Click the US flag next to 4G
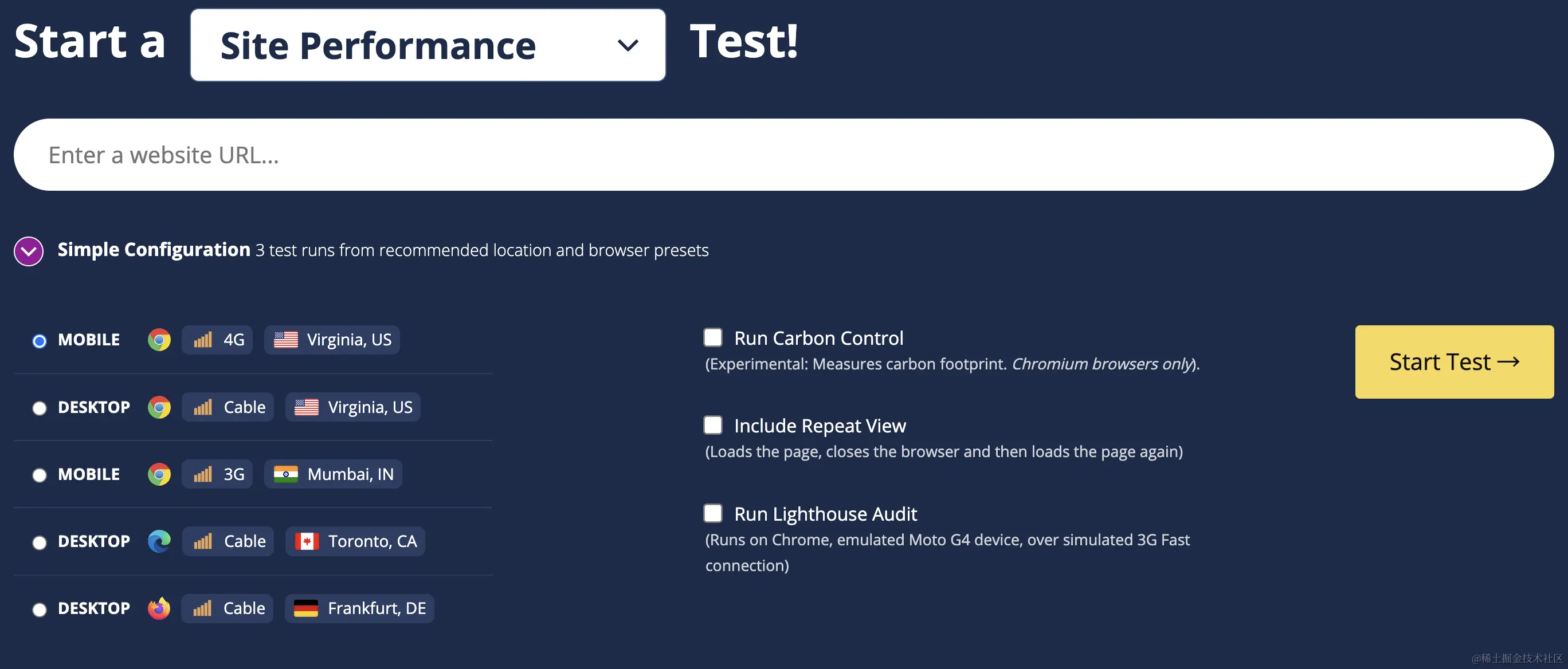The height and width of the screenshot is (669, 1568). (x=285, y=339)
